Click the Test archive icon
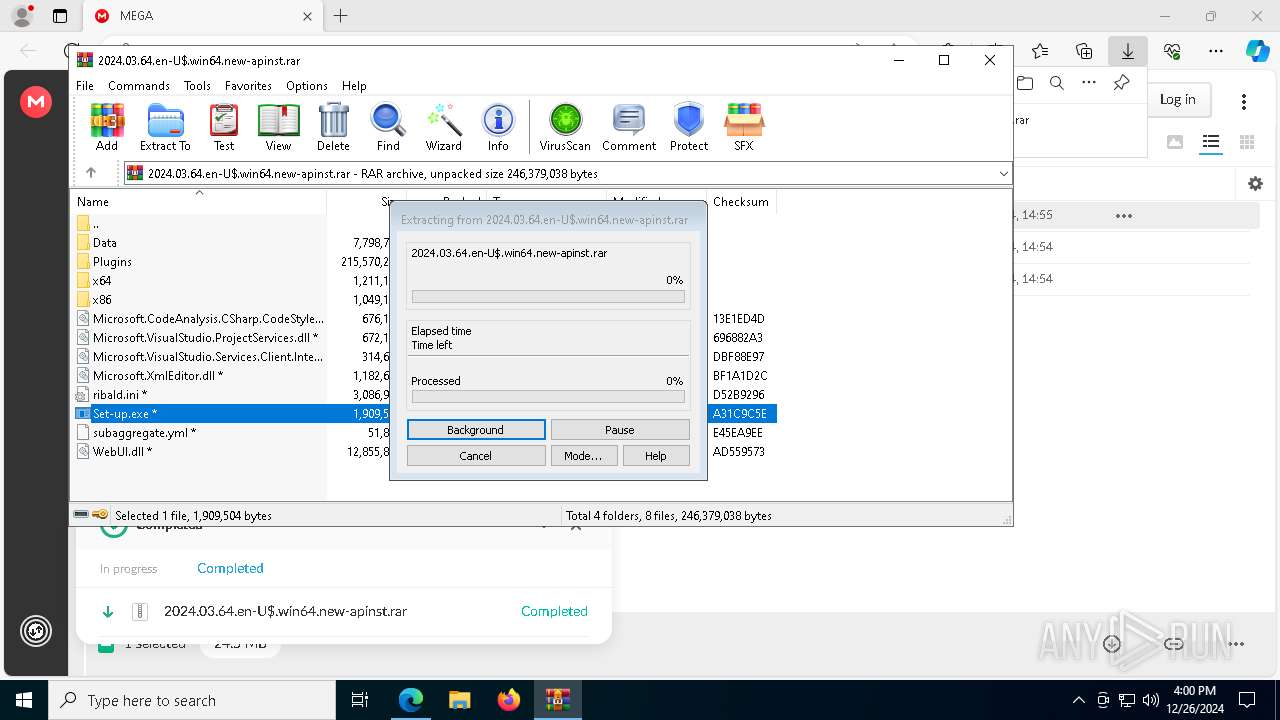This screenshot has height=720, width=1280. [224, 127]
